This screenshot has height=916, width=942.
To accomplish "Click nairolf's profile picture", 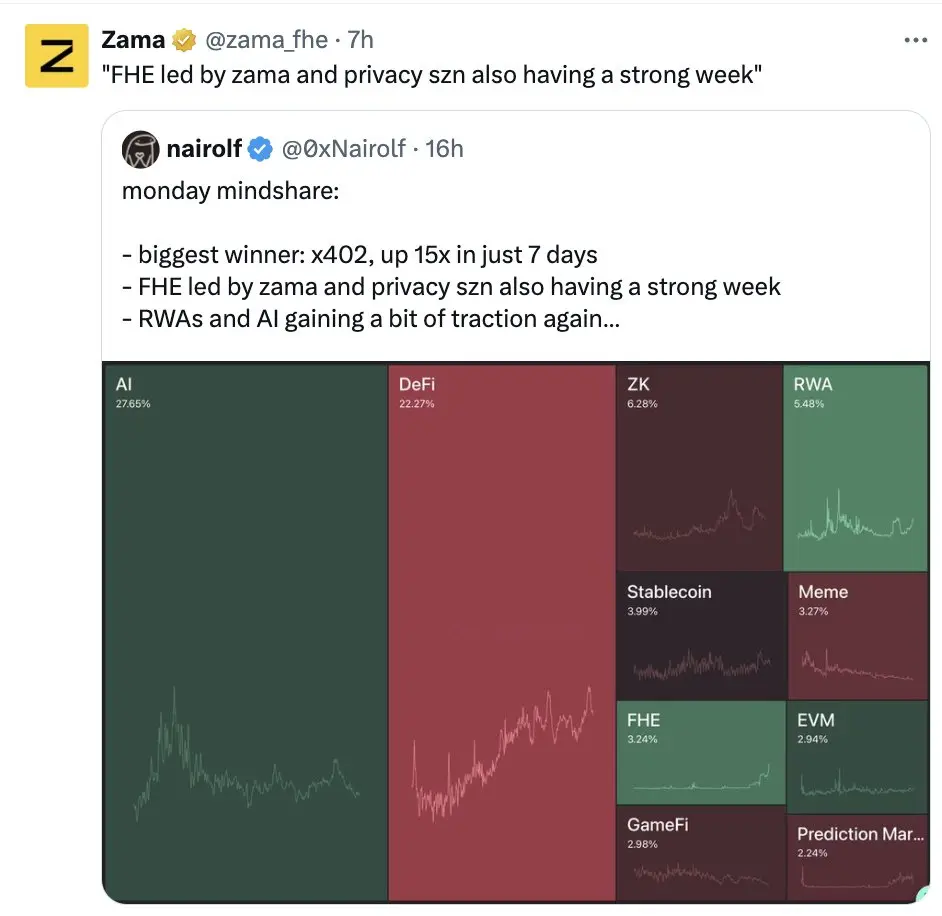I will [x=141, y=150].
